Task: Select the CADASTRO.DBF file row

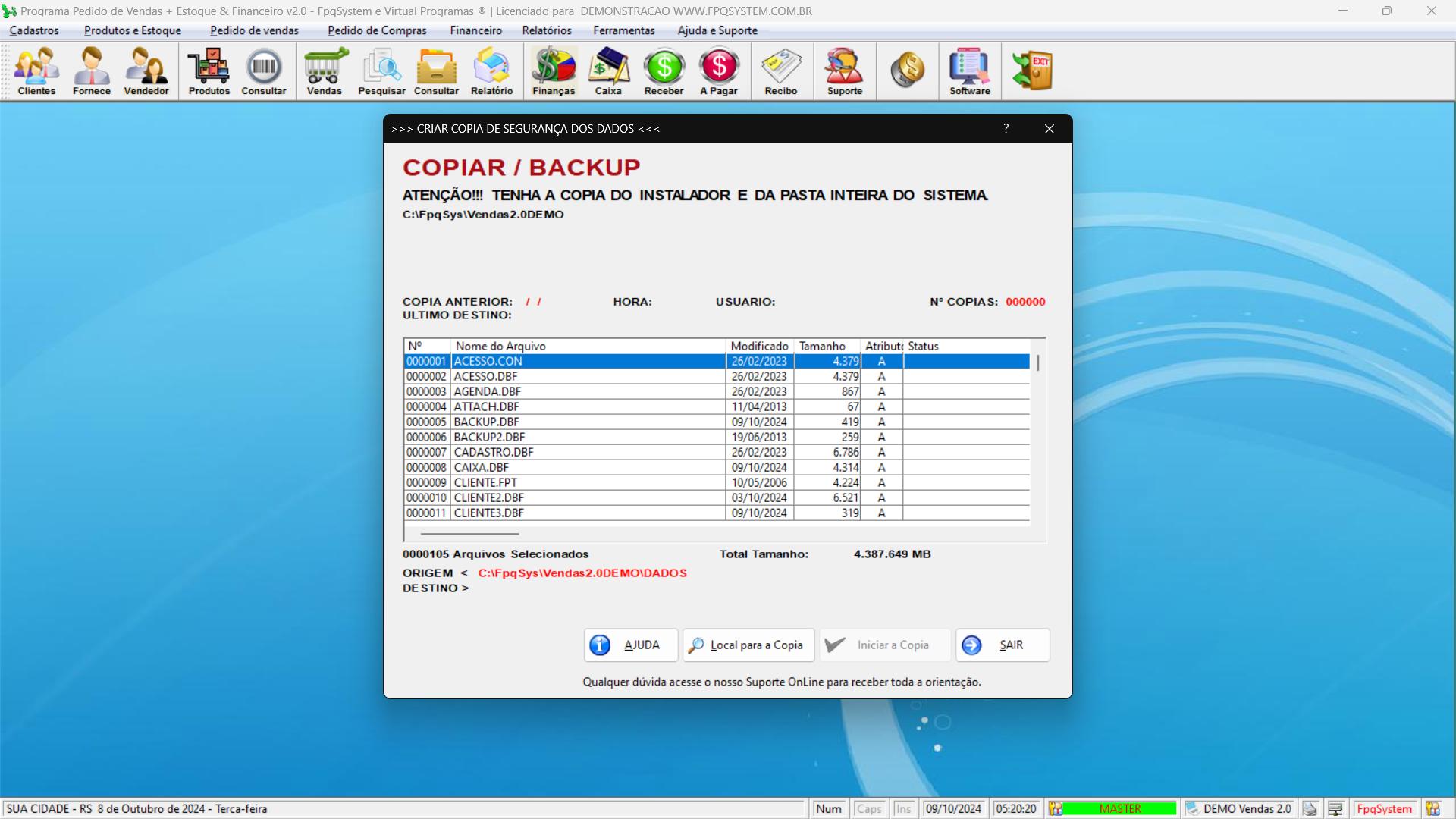Action: pos(717,453)
